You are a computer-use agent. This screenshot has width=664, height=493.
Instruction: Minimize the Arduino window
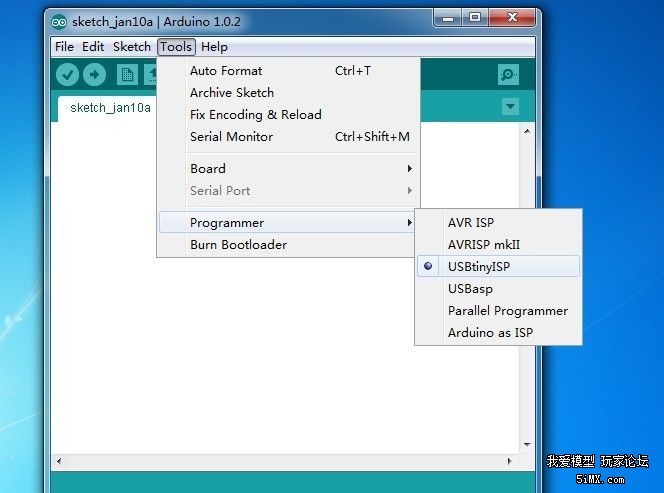(x=448, y=18)
